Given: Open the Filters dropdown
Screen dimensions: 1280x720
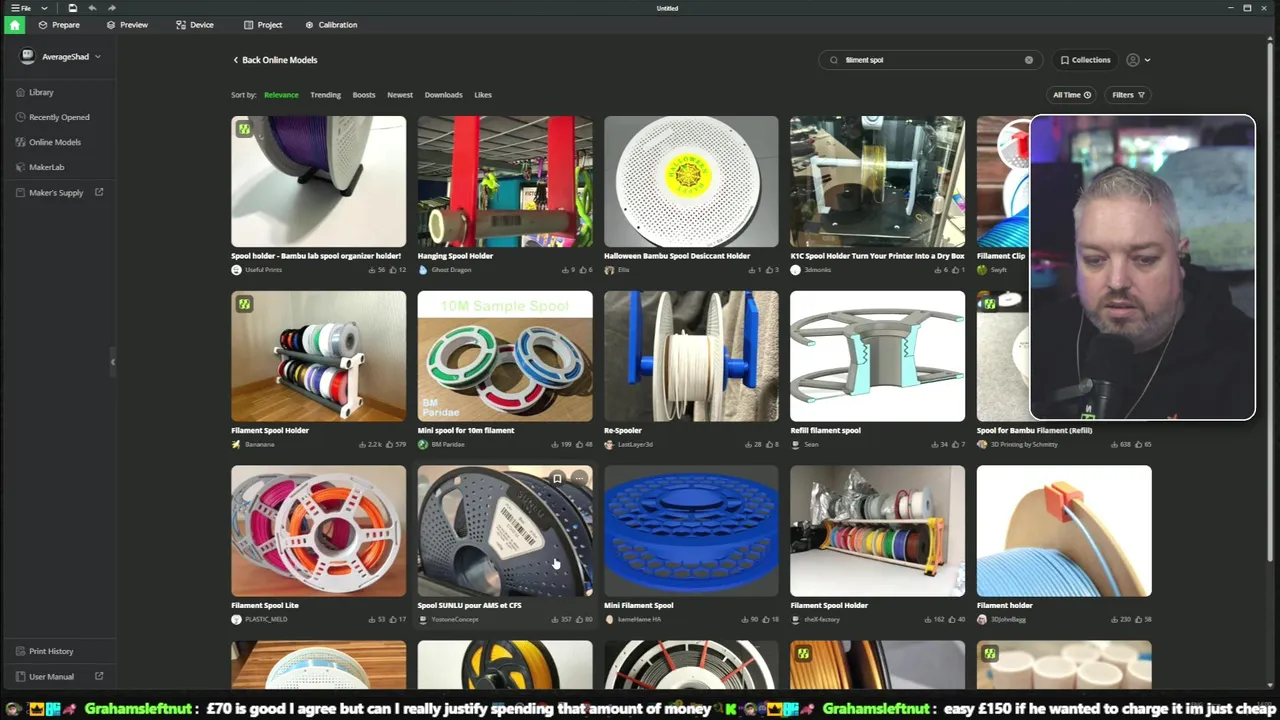Looking at the screenshot, I should point(1128,95).
